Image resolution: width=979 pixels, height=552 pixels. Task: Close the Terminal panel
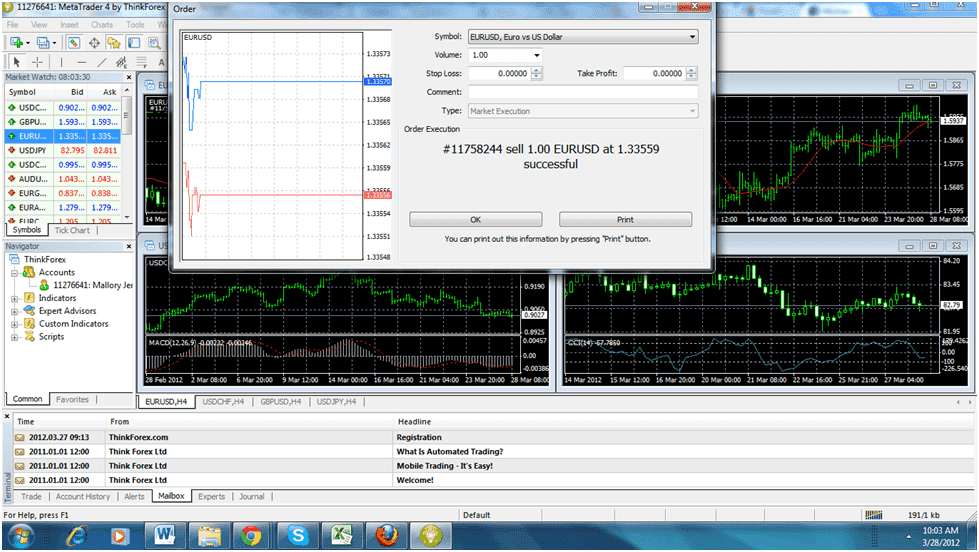click(x=7, y=416)
